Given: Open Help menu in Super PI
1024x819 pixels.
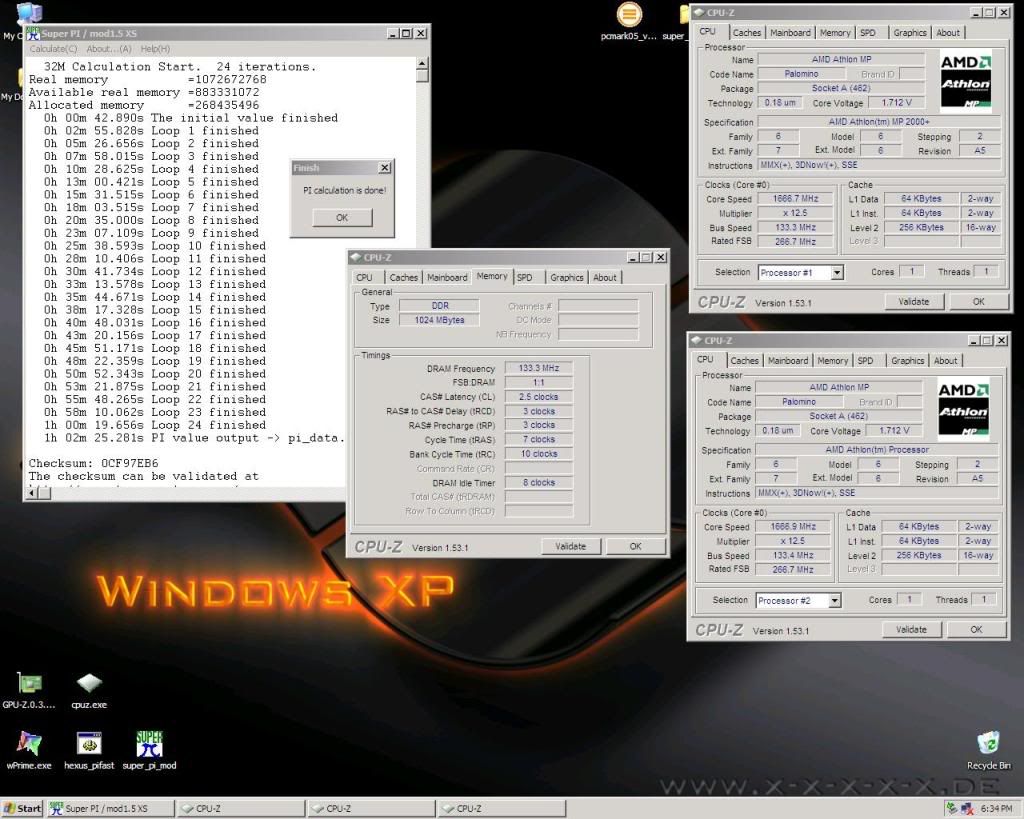Looking at the screenshot, I should (155, 49).
